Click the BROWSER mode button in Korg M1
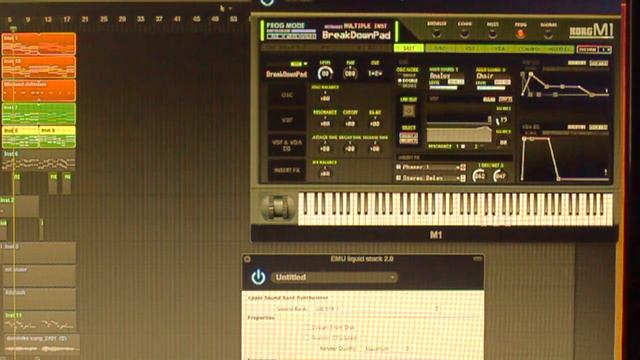This screenshot has width=640, height=360. pyautogui.click(x=436, y=34)
